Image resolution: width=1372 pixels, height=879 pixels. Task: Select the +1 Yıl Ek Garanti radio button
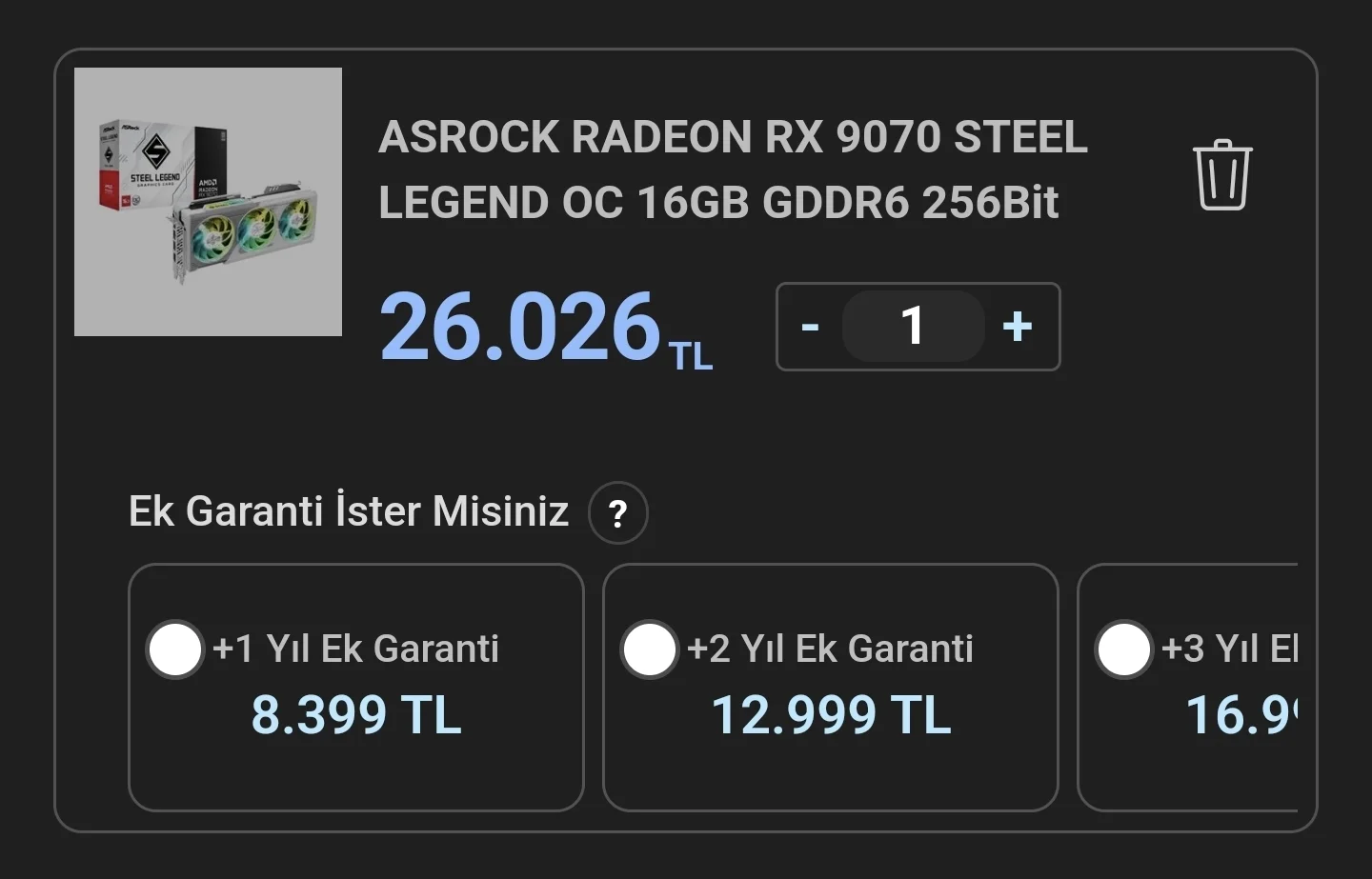coord(175,649)
